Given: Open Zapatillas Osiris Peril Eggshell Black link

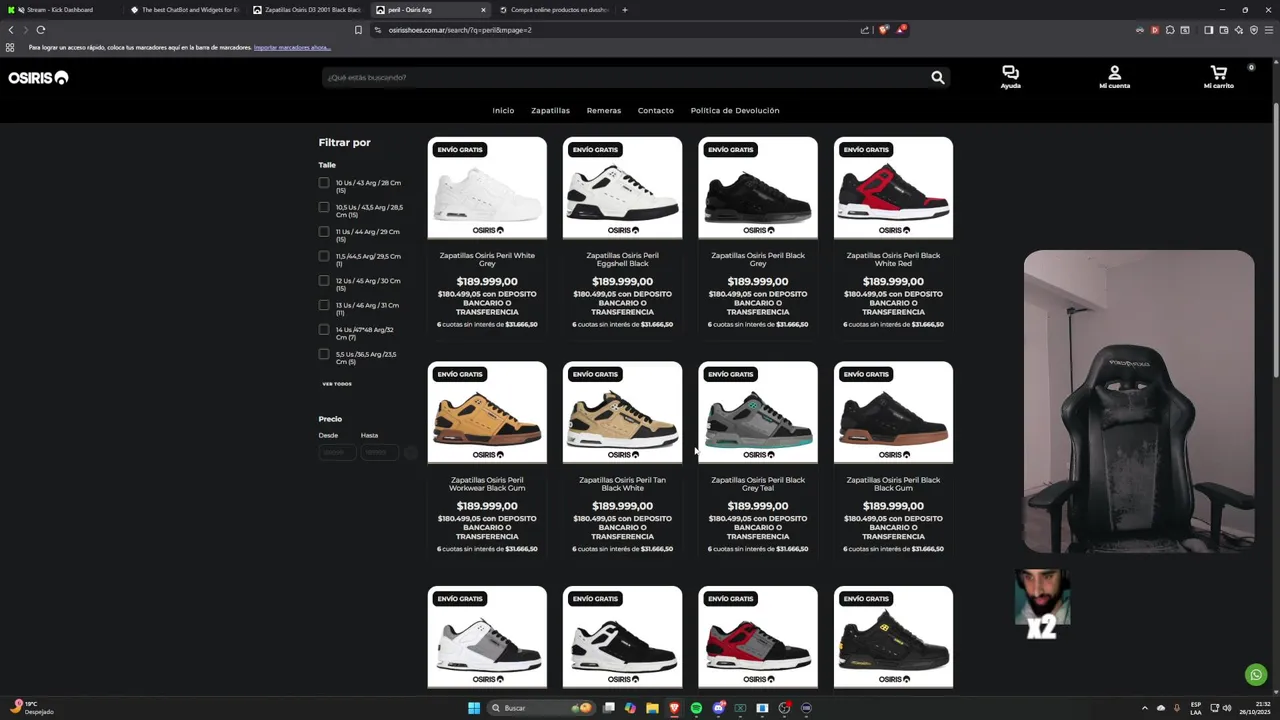Looking at the screenshot, I should (622, 259).
